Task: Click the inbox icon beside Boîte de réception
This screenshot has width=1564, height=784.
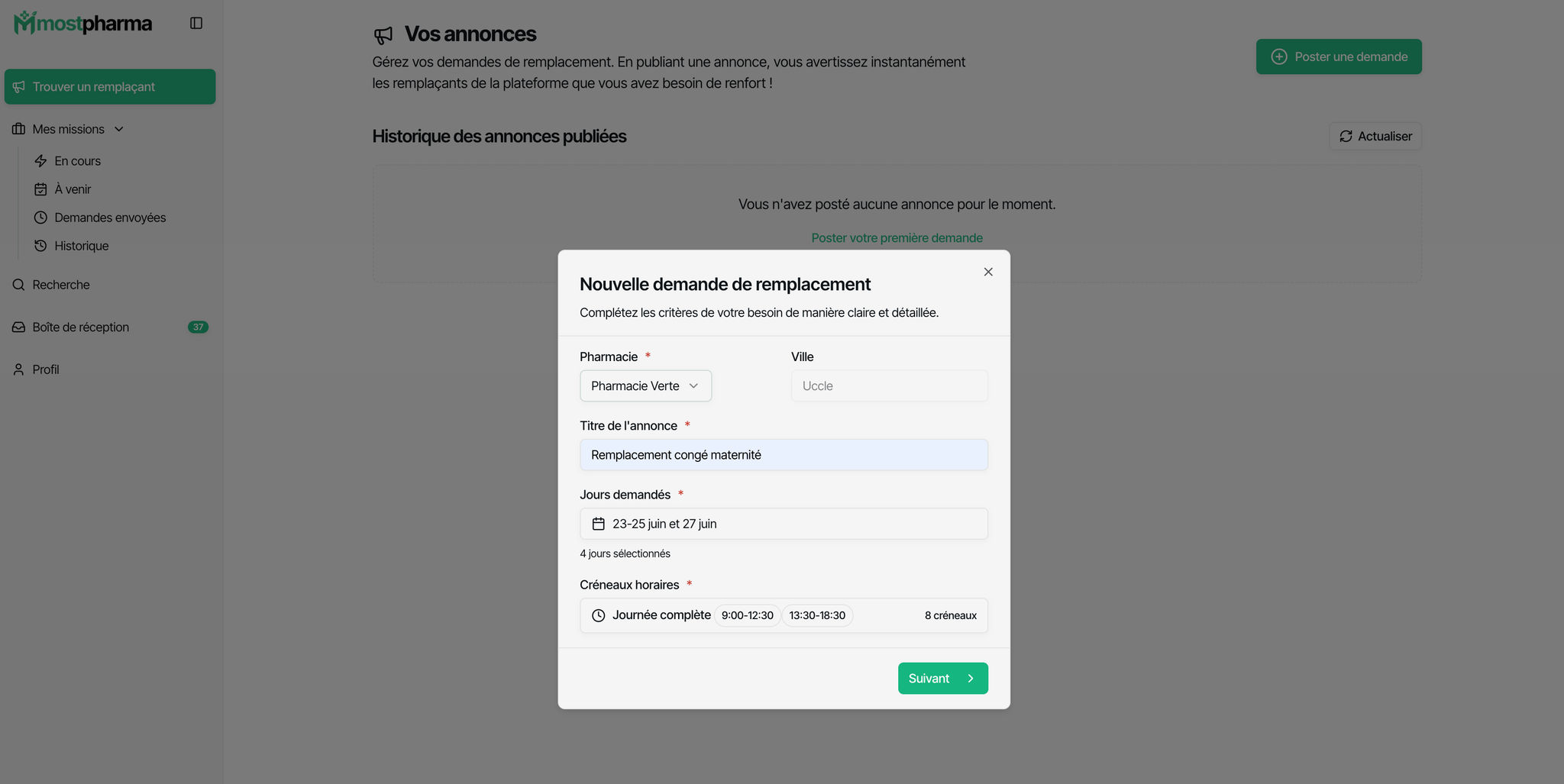Action: coord(18,327)
